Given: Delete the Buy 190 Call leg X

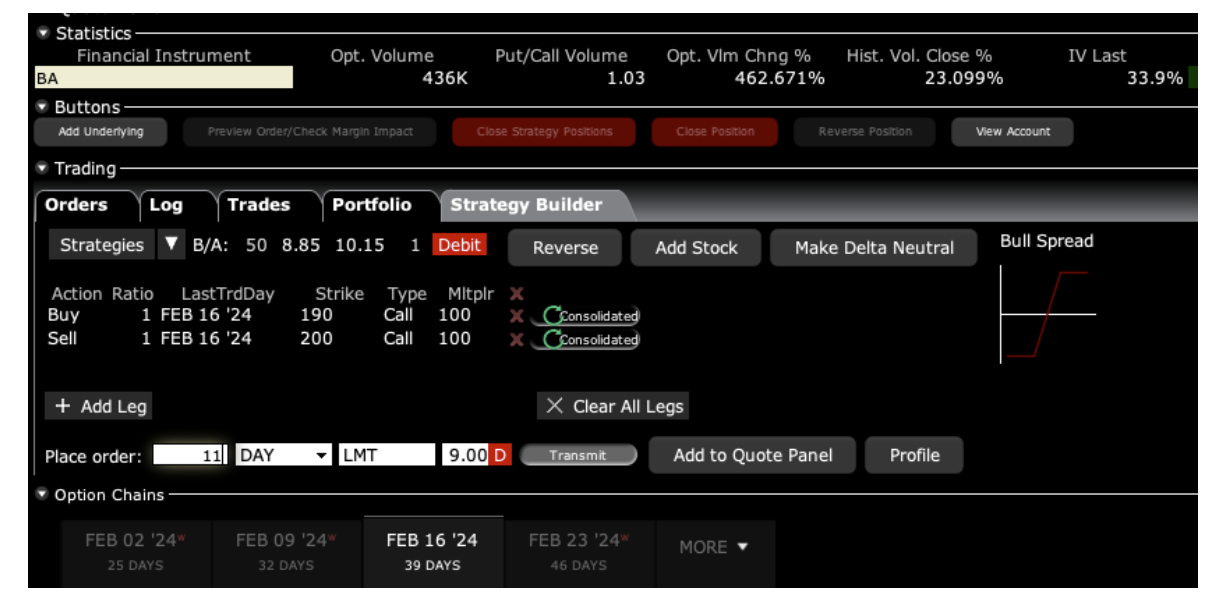Looking at the screenshot, I should 516,316.
